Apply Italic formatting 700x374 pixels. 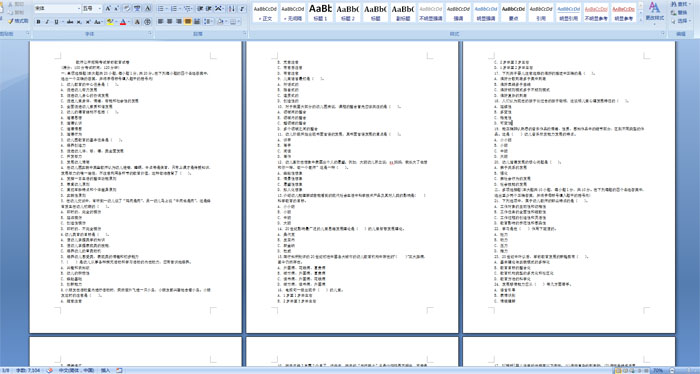(47, 22)
